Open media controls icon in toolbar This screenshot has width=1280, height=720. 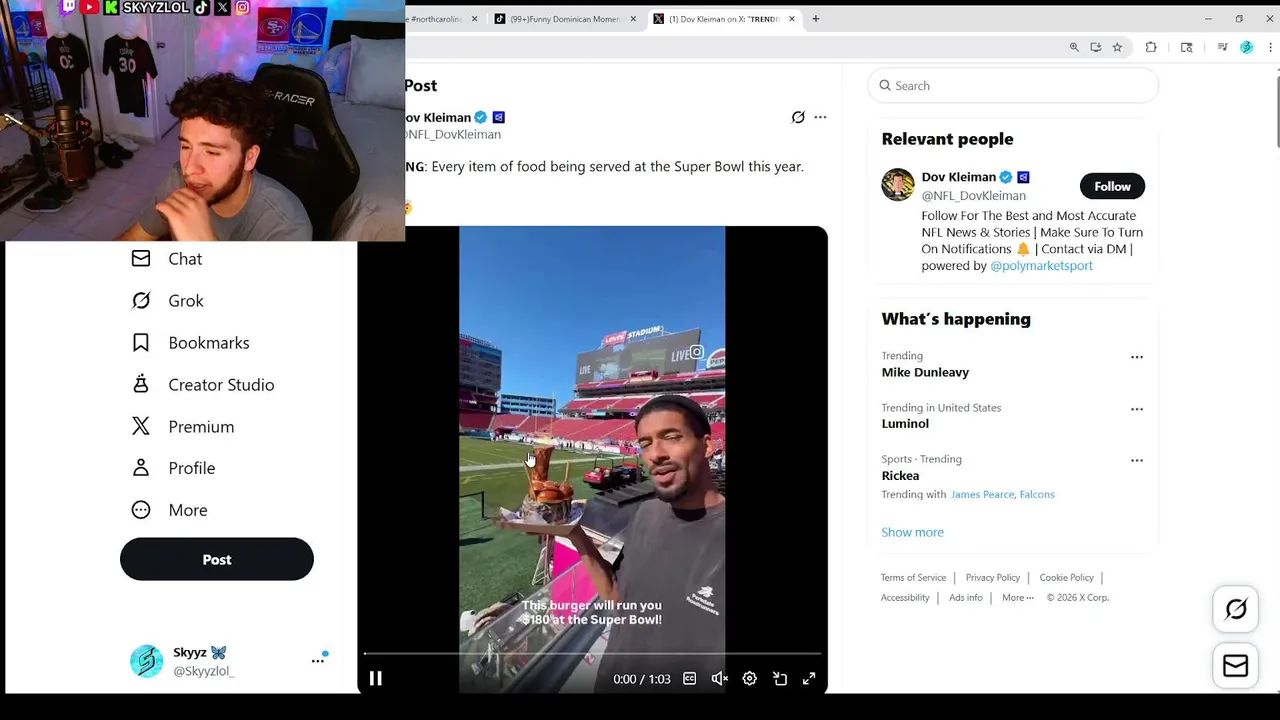pos(1222,47)
